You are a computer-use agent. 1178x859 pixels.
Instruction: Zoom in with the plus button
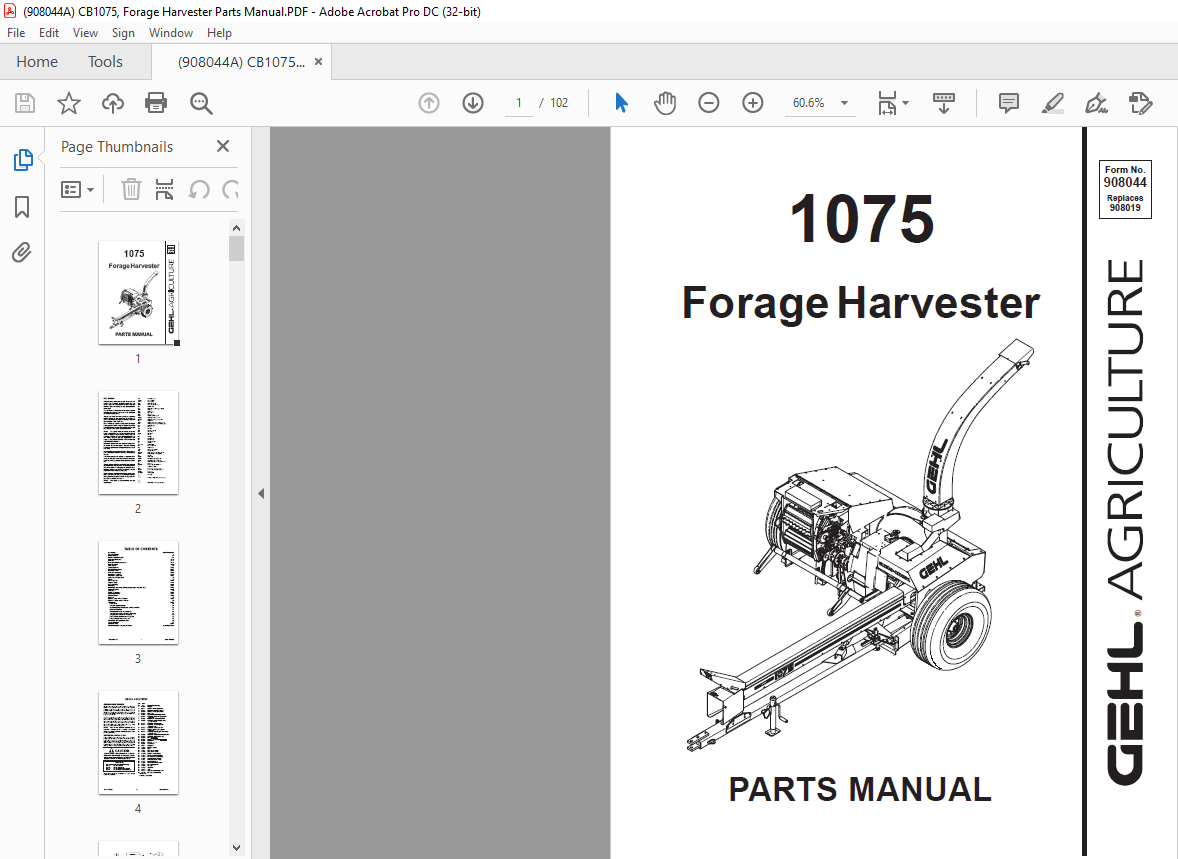tap(752, 103)
